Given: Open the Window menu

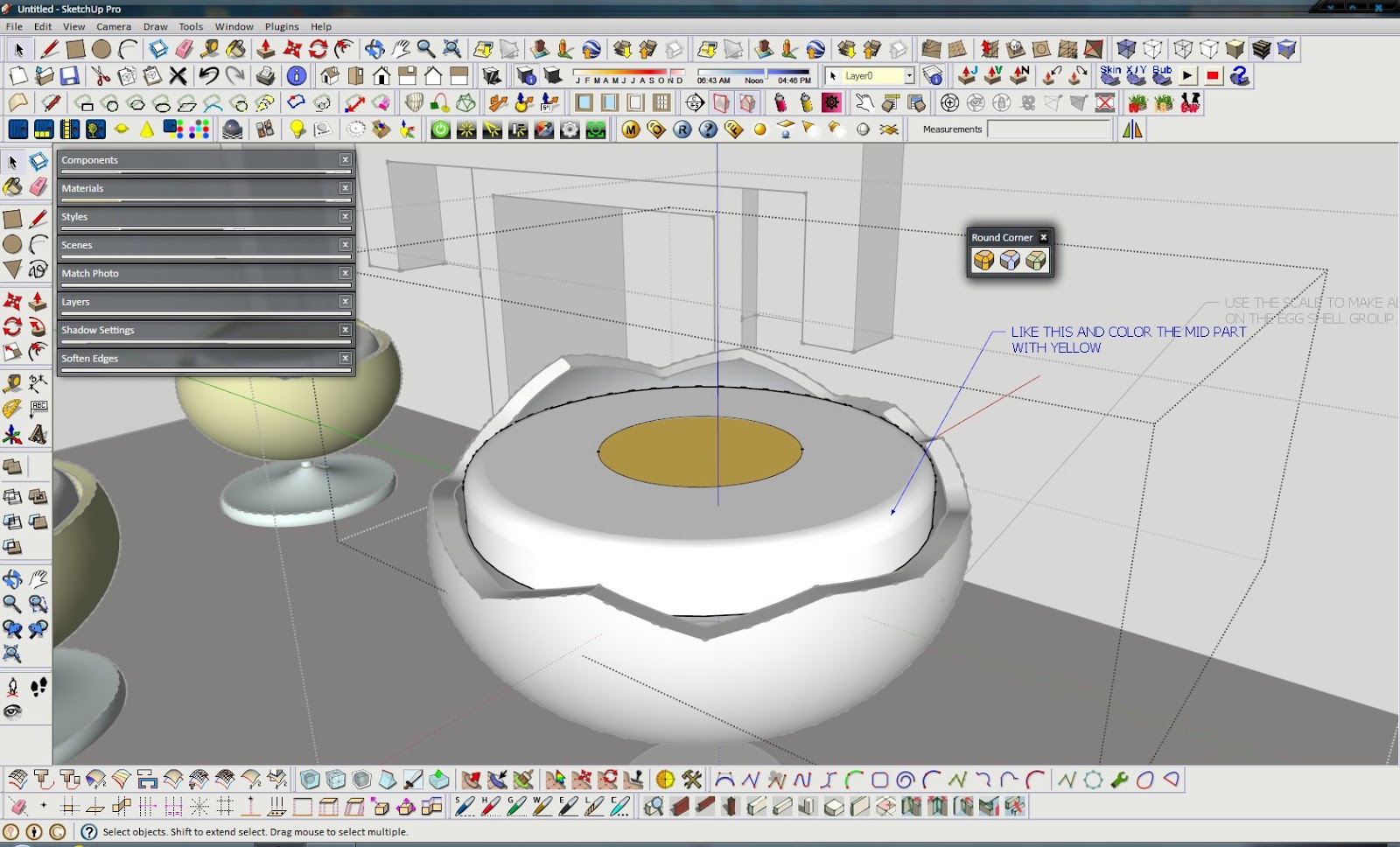Looking at the screenshot, I should pos(234,26).
